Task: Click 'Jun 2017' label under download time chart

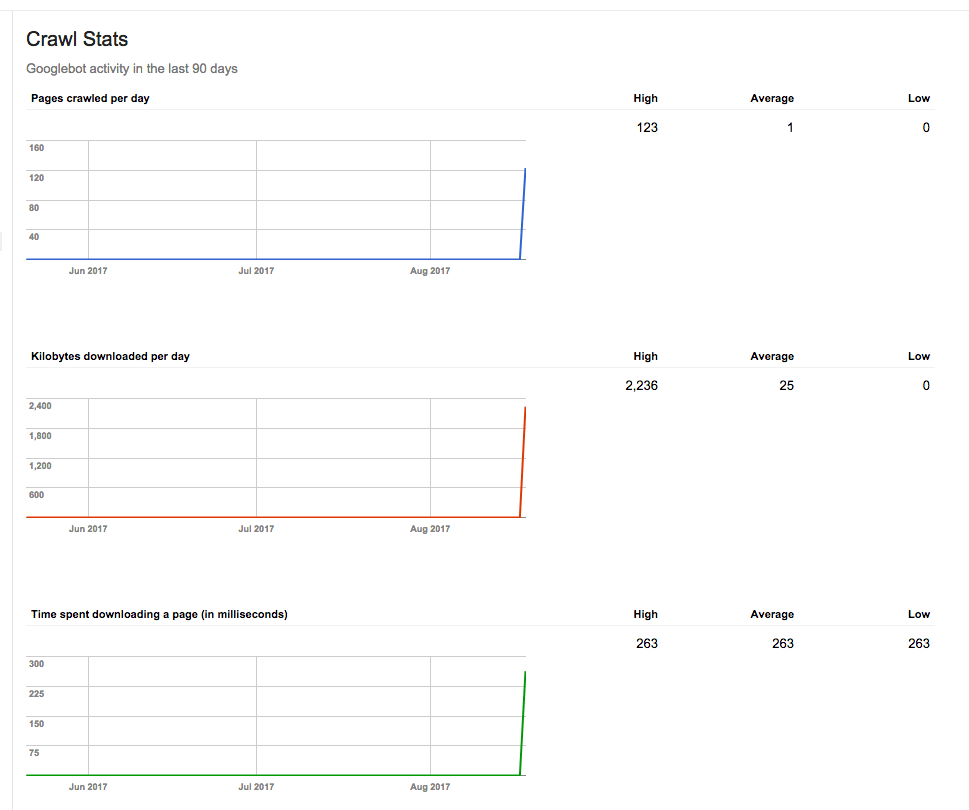Action: click(88, 787)
